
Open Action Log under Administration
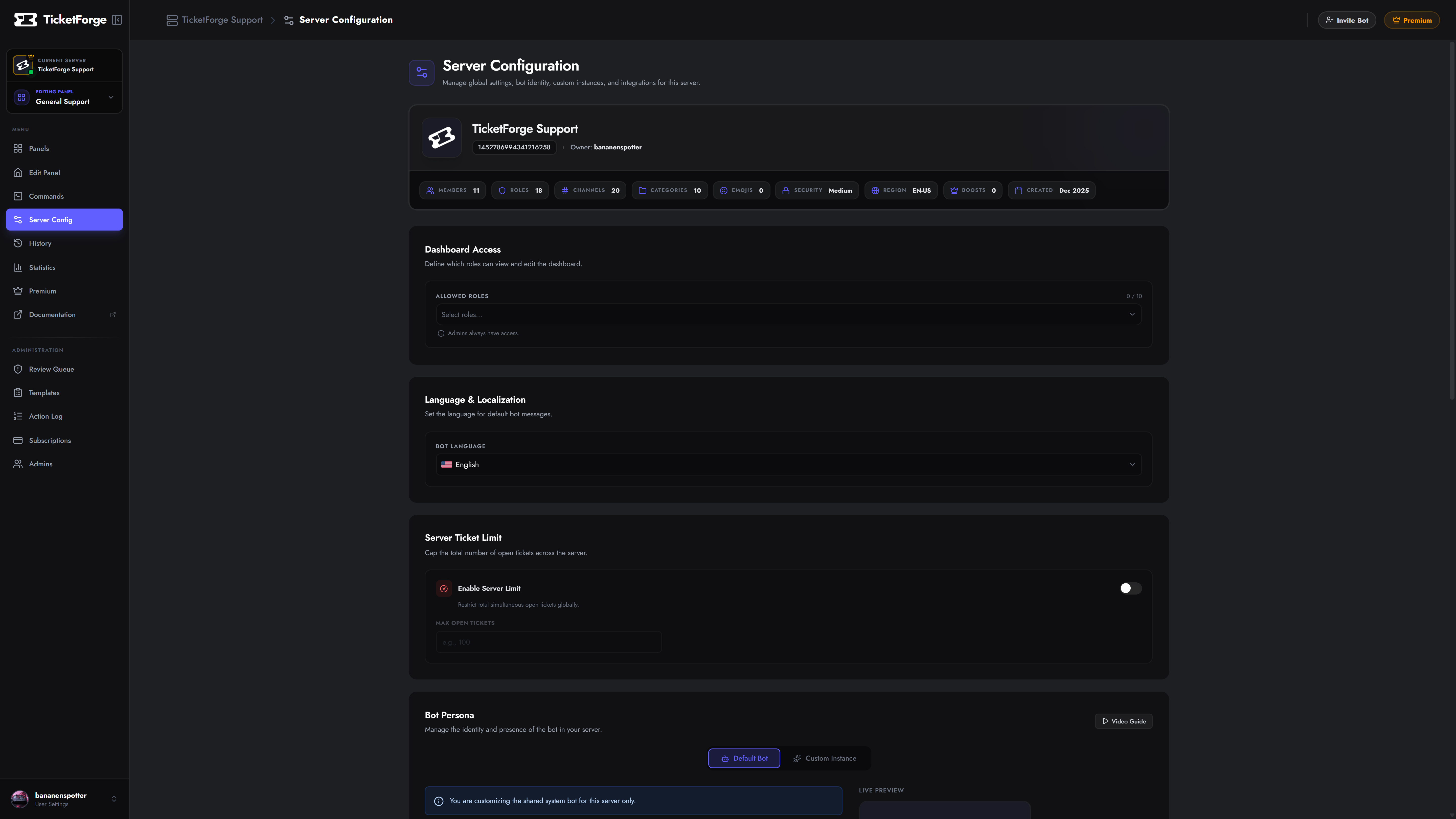pos(64,417)
